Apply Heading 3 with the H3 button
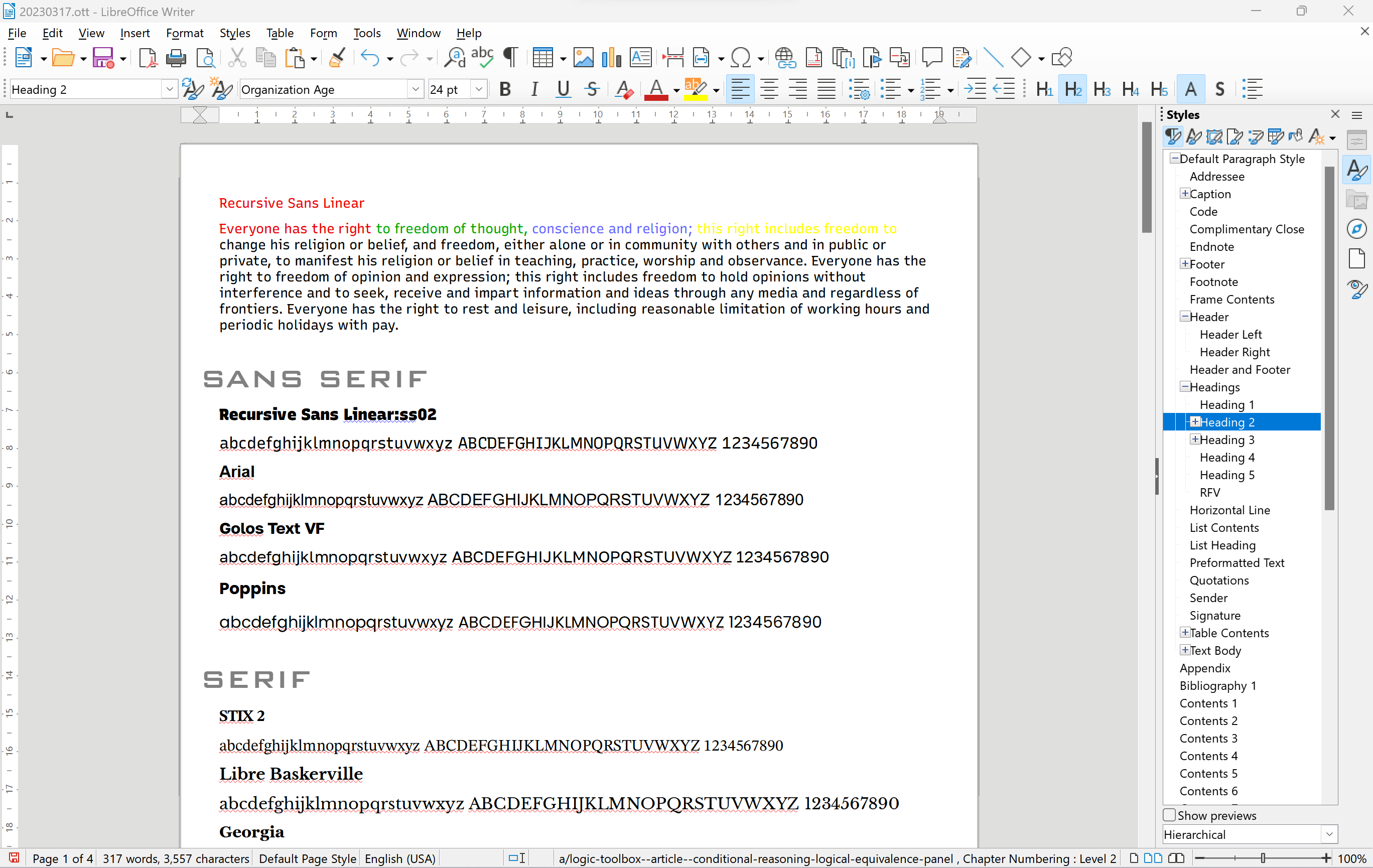 (1102, 89)
